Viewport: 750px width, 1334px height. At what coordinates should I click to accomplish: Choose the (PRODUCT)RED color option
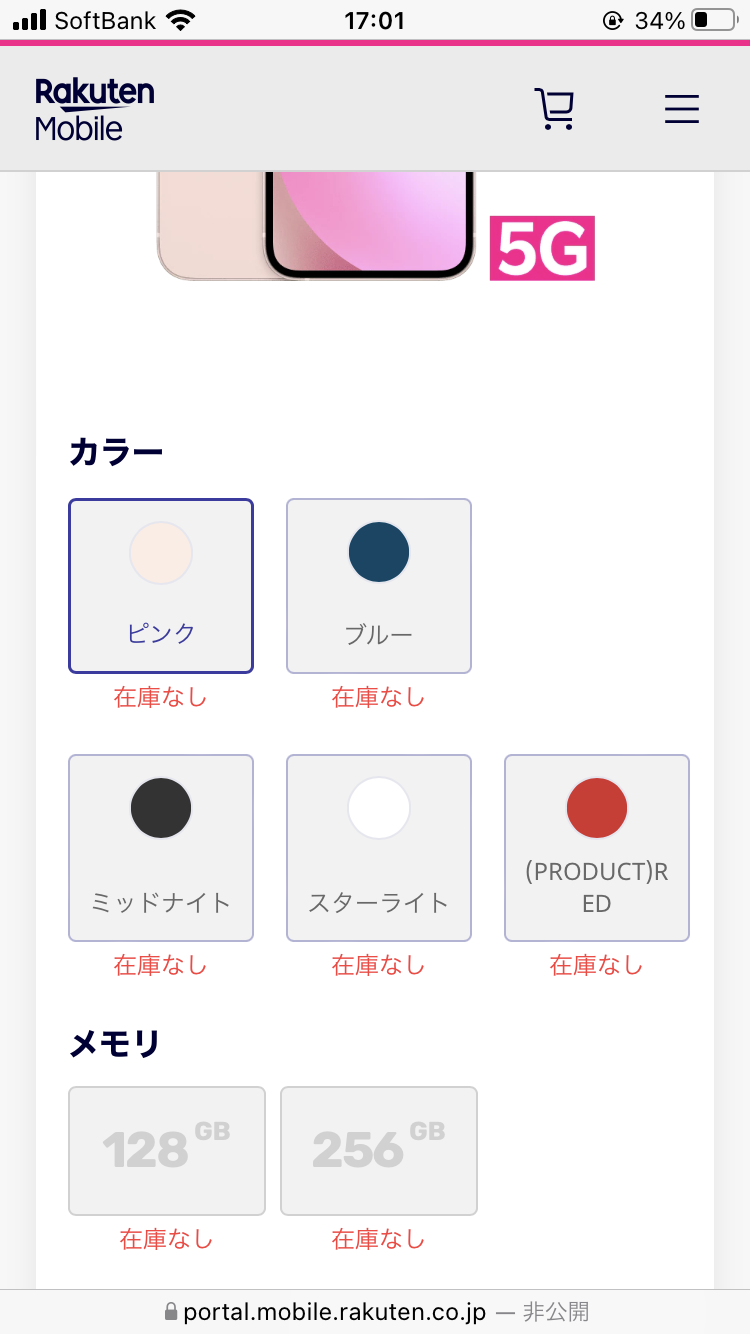coord(597,847)
